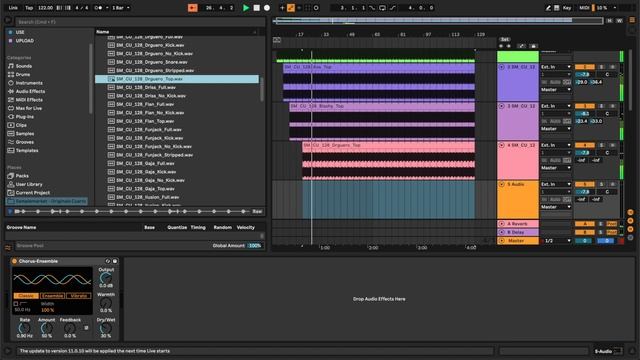
Task: Click the Arrangement Record button
Action: [267, 8]
